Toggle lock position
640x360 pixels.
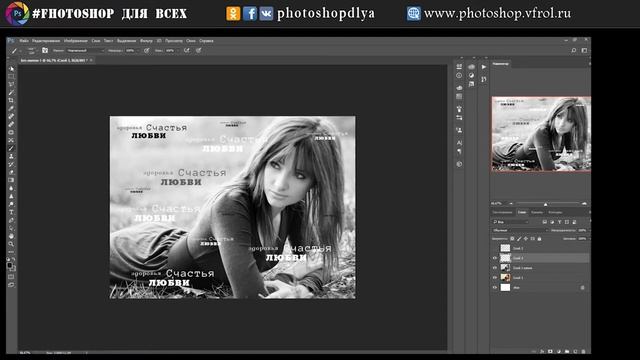point(526,239)
